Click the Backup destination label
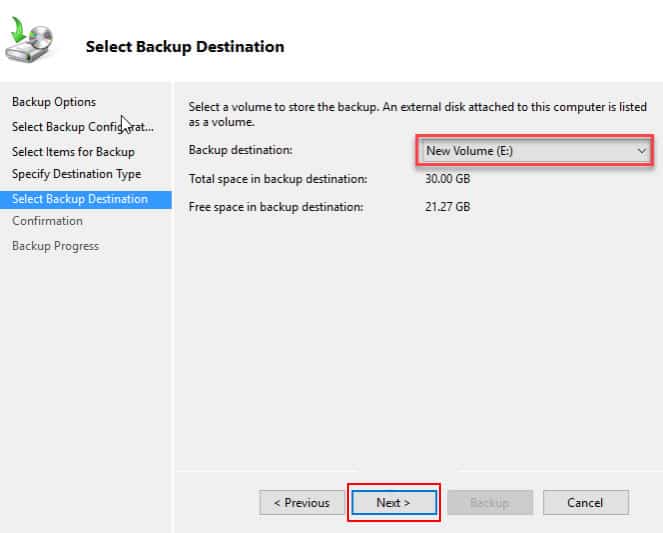The image size is (663, 533). tap(241, 150)
